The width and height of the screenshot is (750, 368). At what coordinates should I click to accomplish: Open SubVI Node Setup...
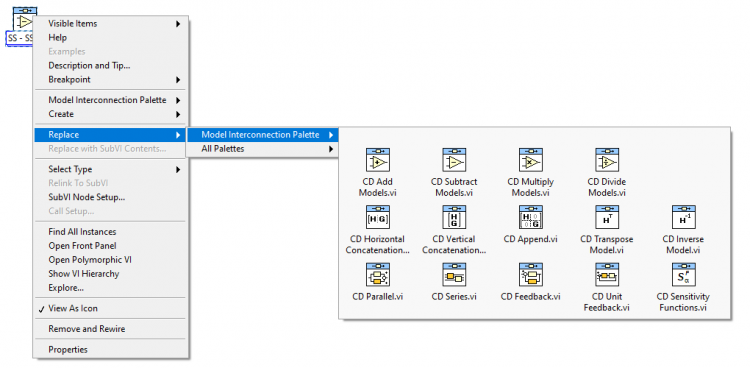click(110, 197)
